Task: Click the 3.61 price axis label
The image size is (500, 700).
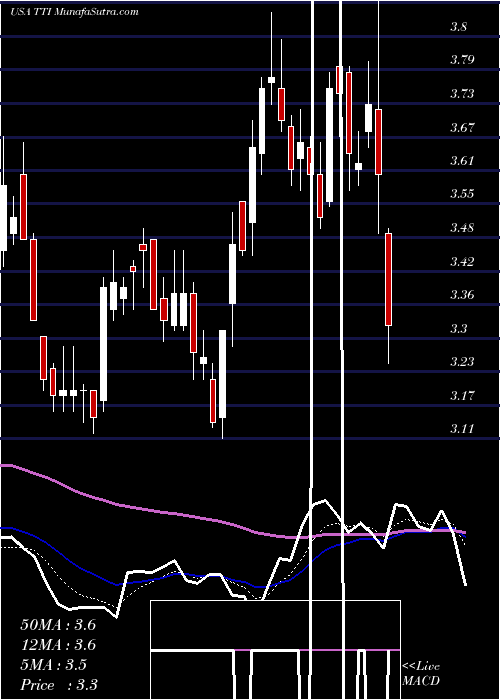Action: coord(462,161)
